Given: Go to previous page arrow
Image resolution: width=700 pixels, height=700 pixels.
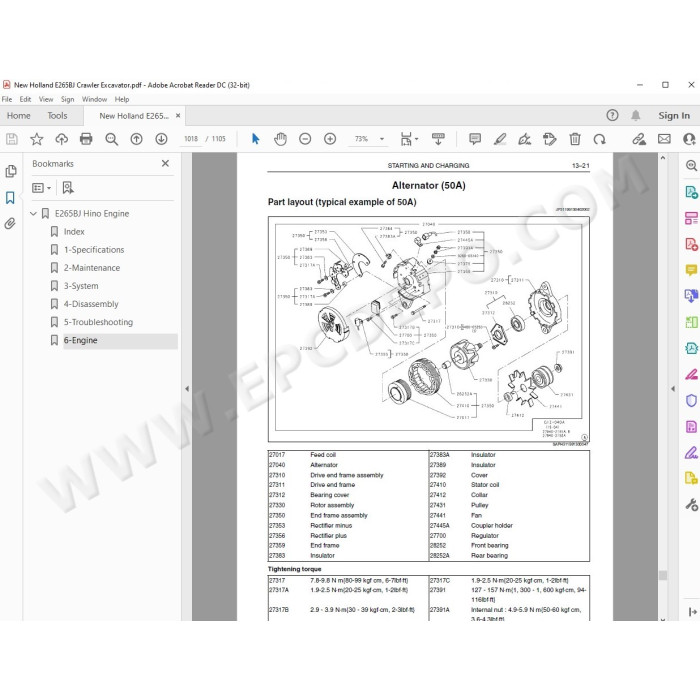Looking at the screenshot, I should 137,139.
